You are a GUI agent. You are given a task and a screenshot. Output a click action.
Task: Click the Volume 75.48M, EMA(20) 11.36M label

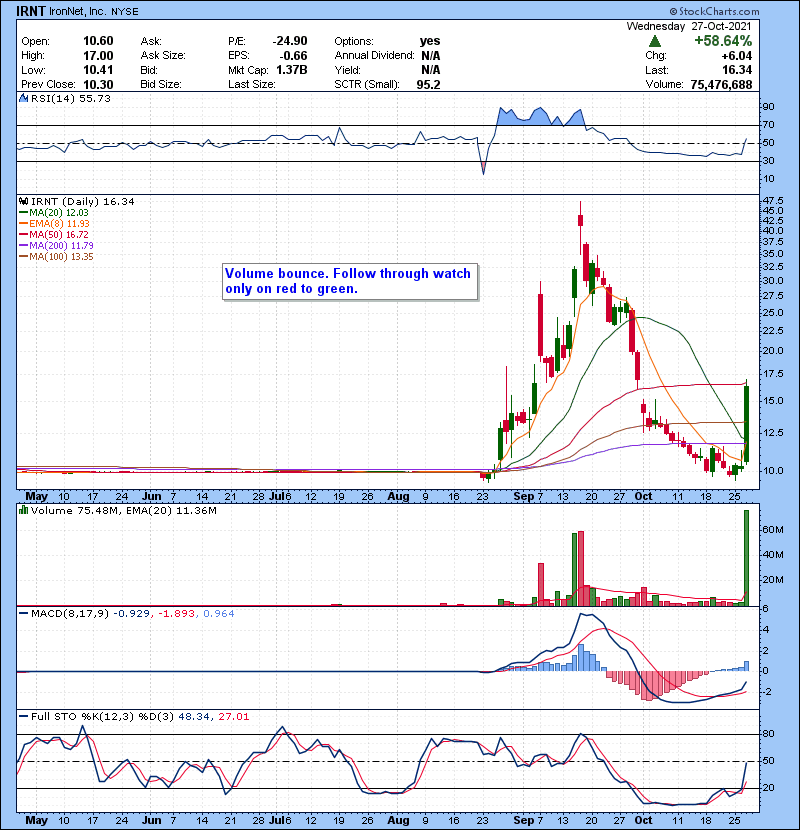(x=124, y=510)
